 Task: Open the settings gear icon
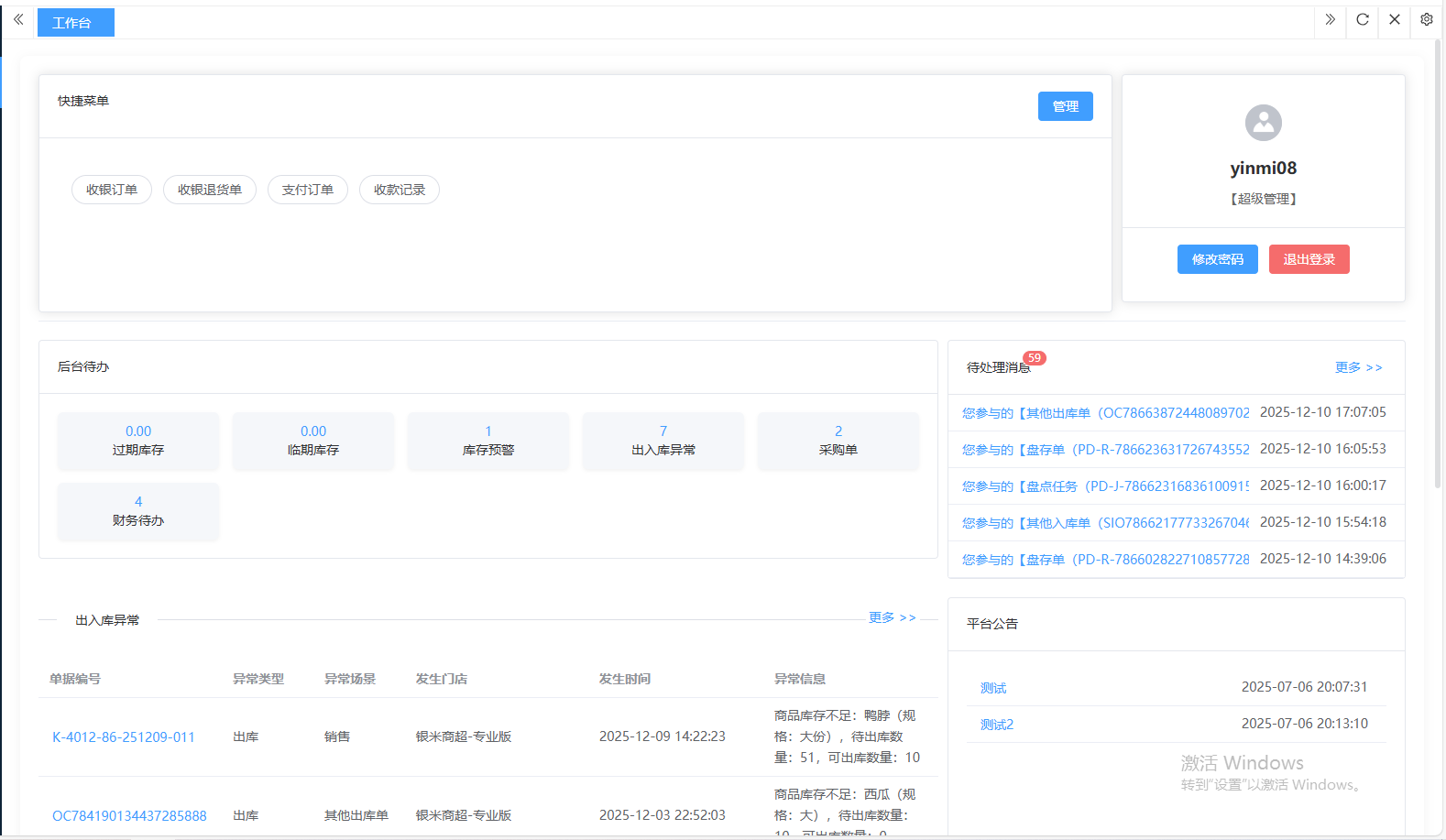pyautogui.click(x=1427, y=19)
